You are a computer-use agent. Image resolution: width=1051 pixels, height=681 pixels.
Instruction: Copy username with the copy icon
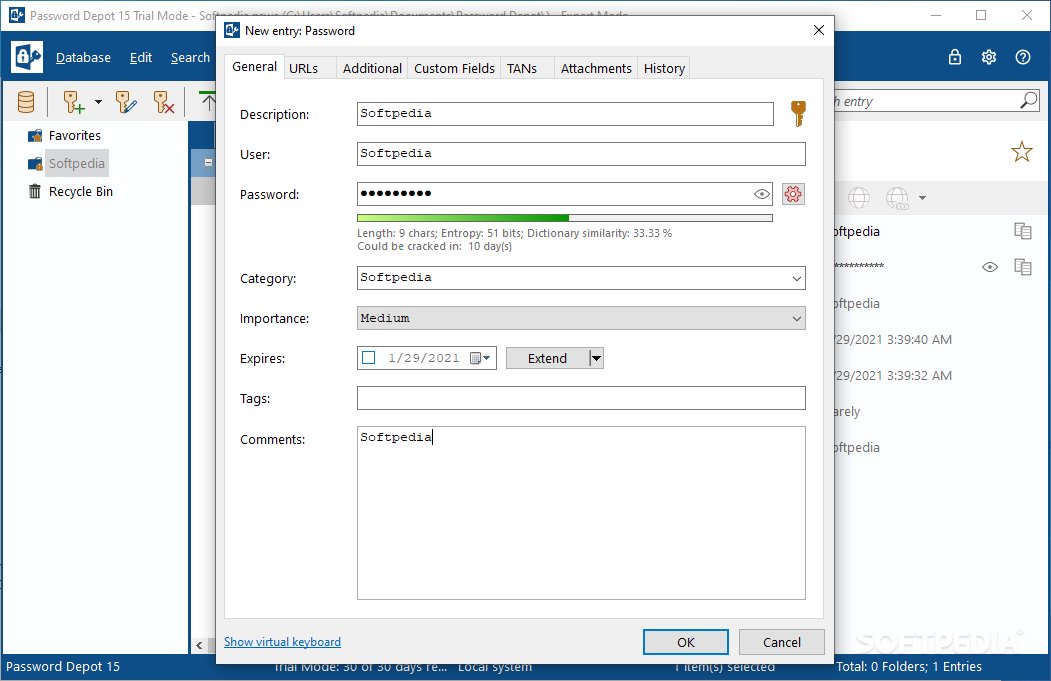pyautogui.click(x=1023, y=231)
